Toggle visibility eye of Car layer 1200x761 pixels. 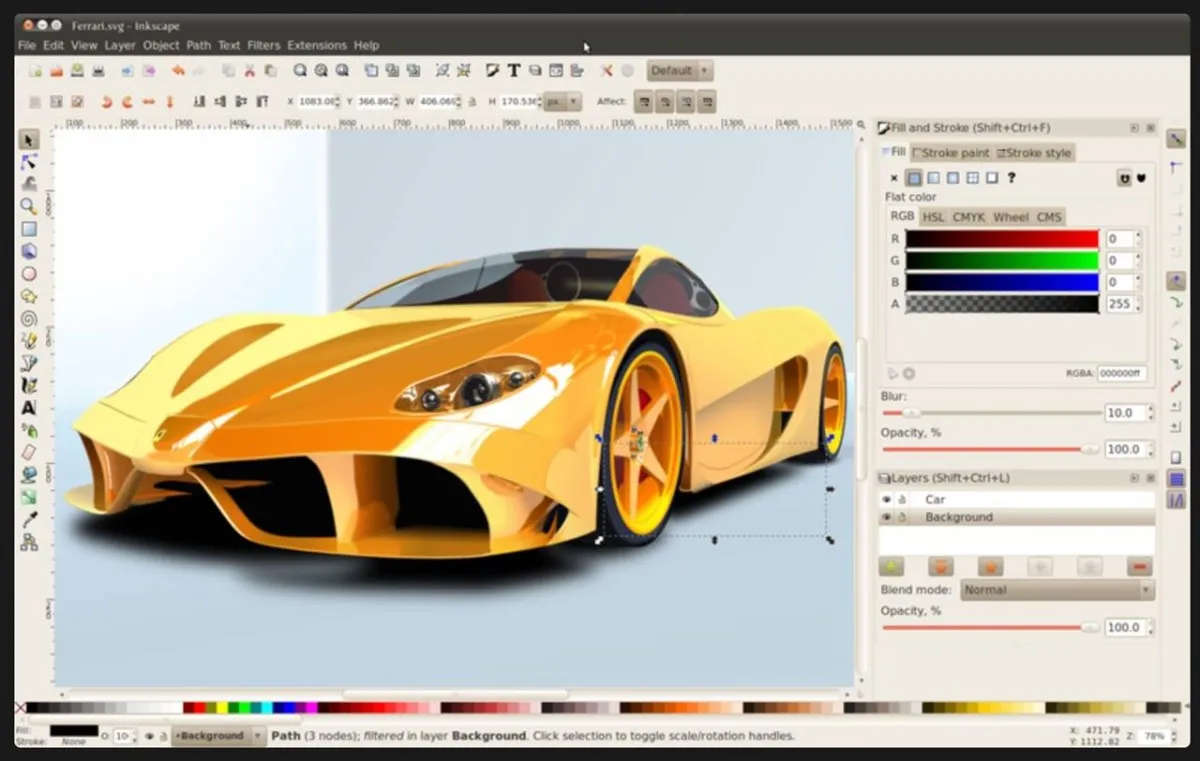886,499
